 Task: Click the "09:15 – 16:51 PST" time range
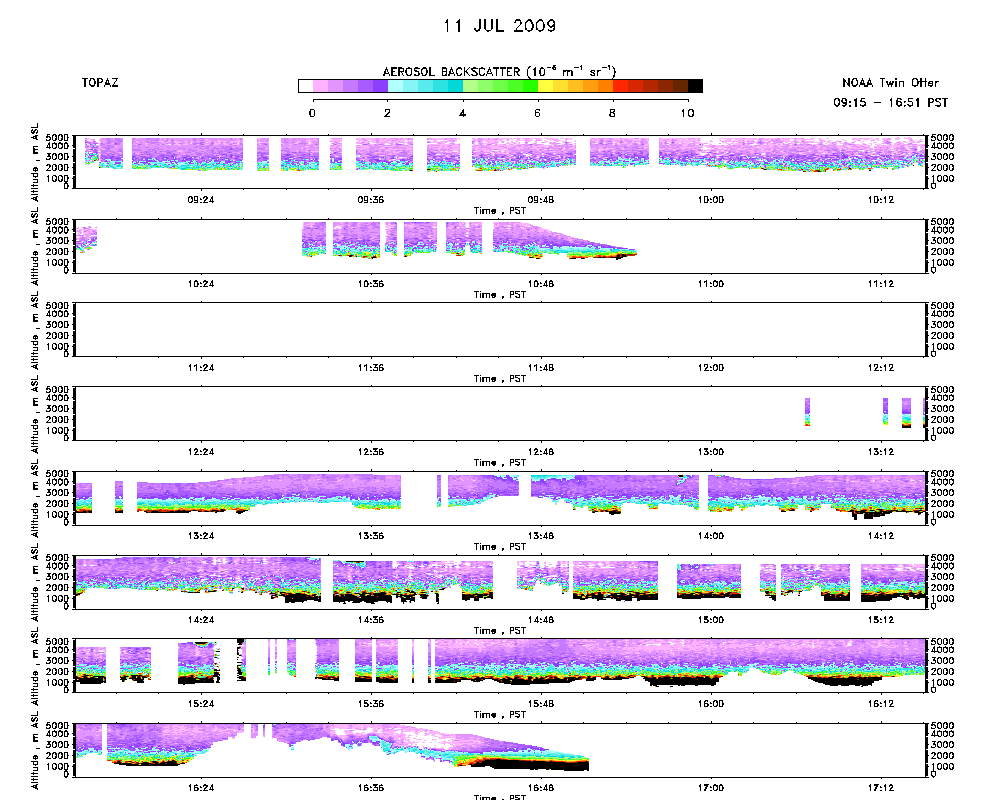(x=890, y=103)
